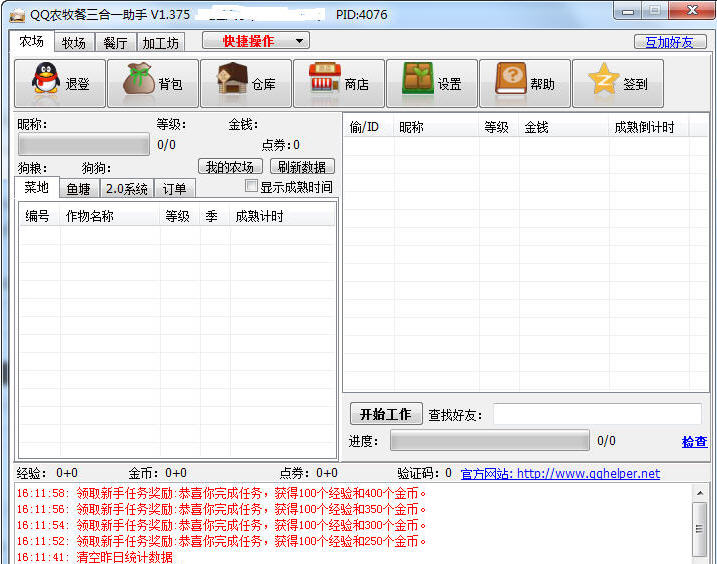Viewport: 717px width, 564px height.
Task: Click the 季 column header
Action: 215,216
